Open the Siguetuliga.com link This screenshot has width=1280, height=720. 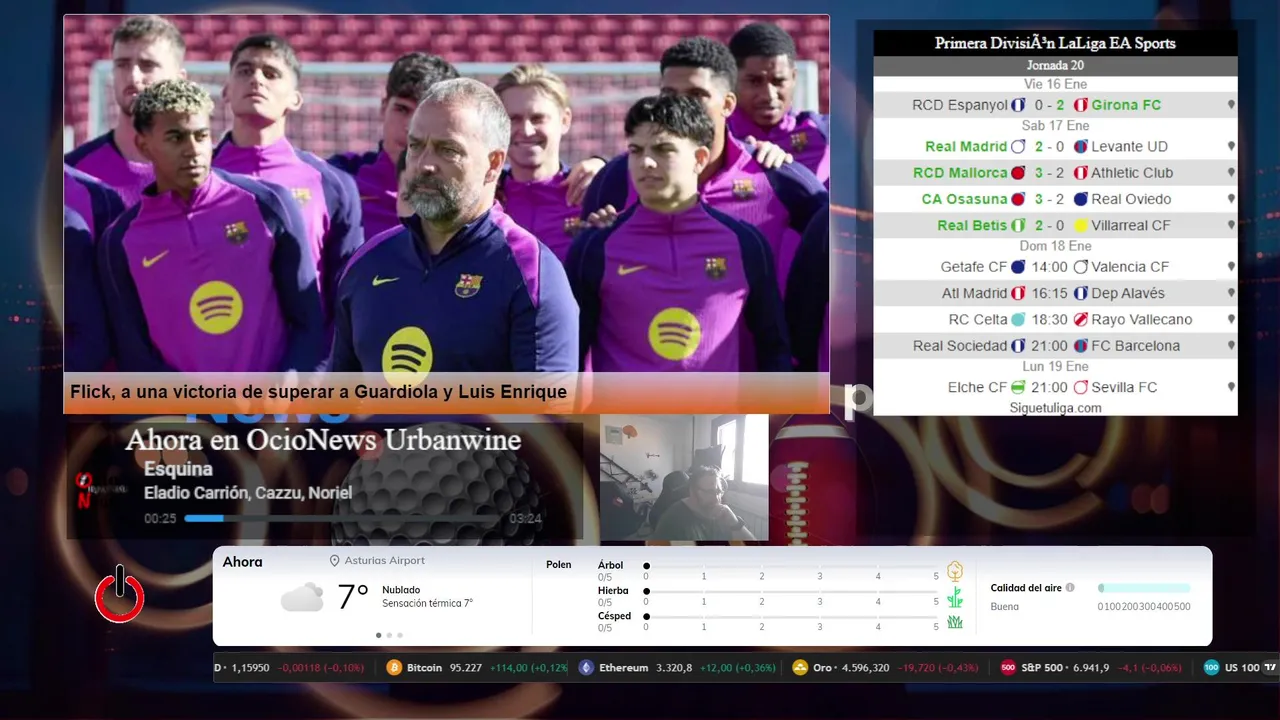(1055, 408)
